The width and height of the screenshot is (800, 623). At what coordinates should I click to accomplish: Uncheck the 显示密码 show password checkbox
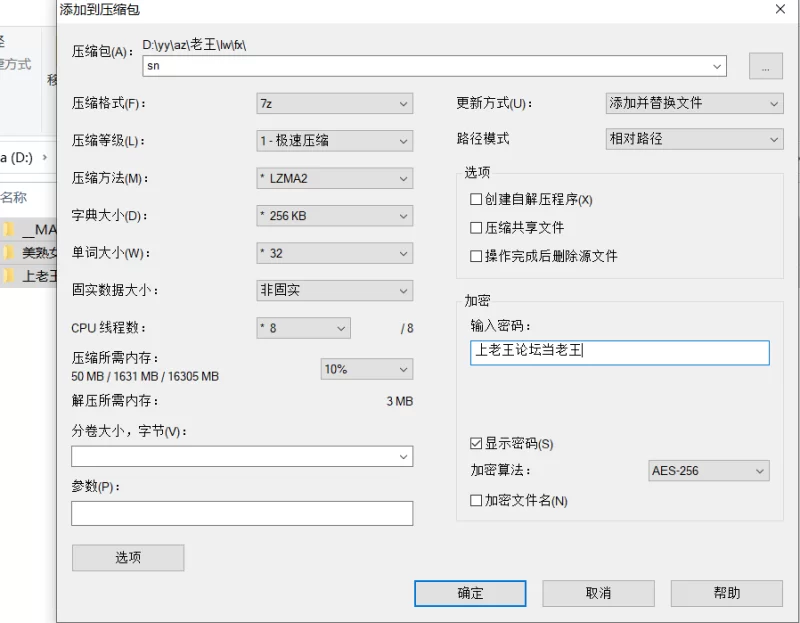[476, 443]
